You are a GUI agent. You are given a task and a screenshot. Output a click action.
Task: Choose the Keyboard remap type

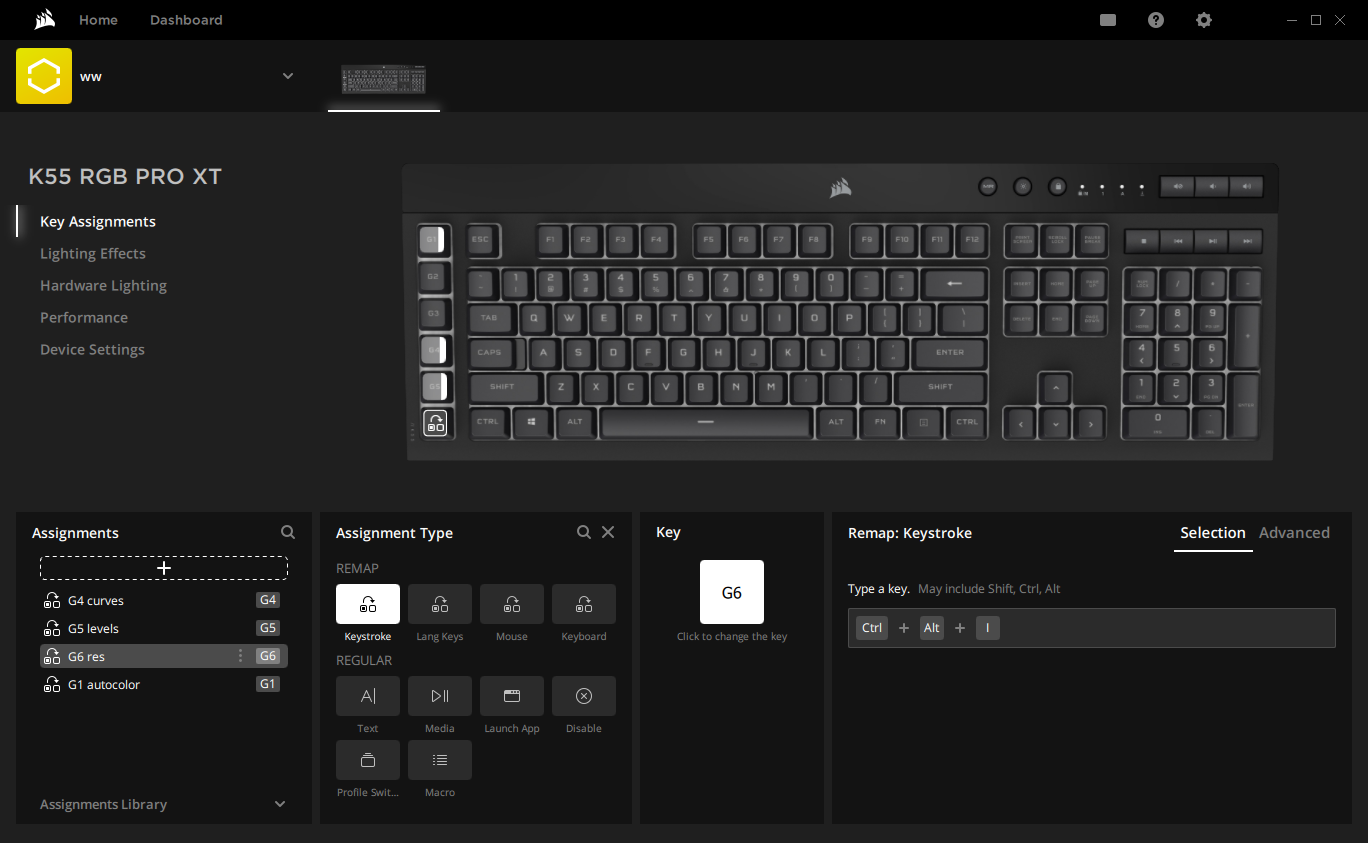point(584,604)
